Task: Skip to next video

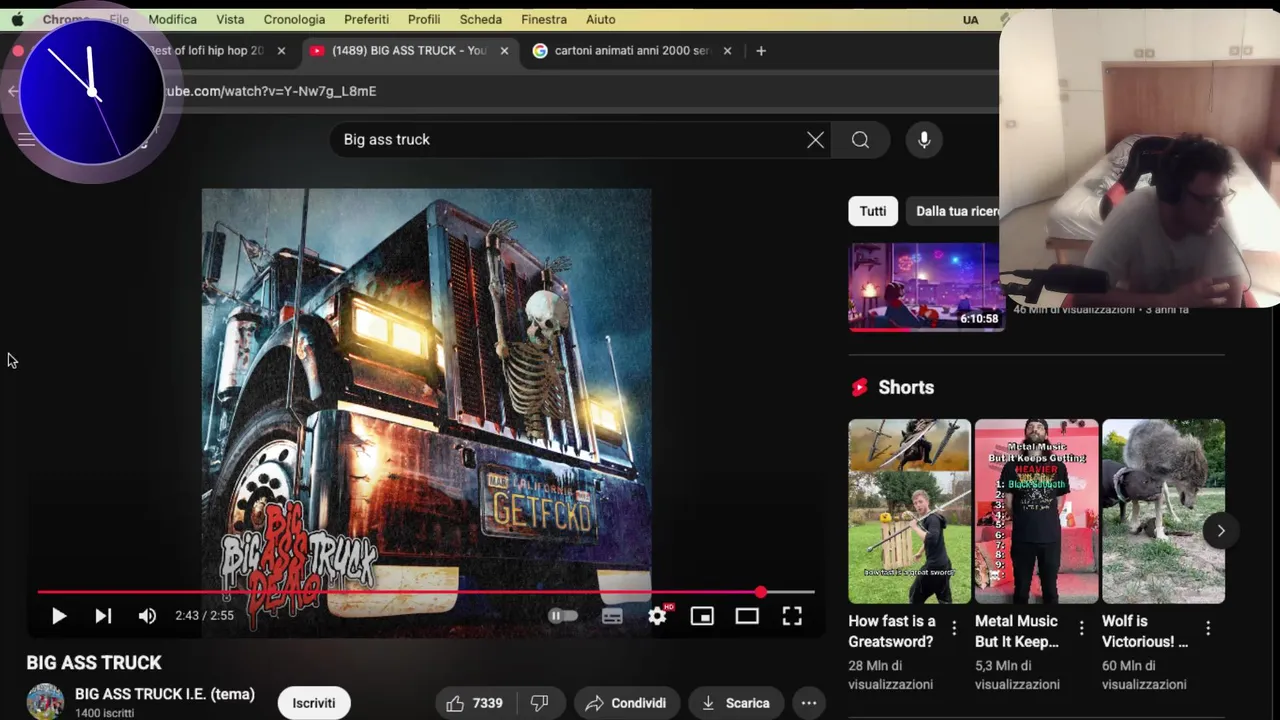Action: coord(103,616)
